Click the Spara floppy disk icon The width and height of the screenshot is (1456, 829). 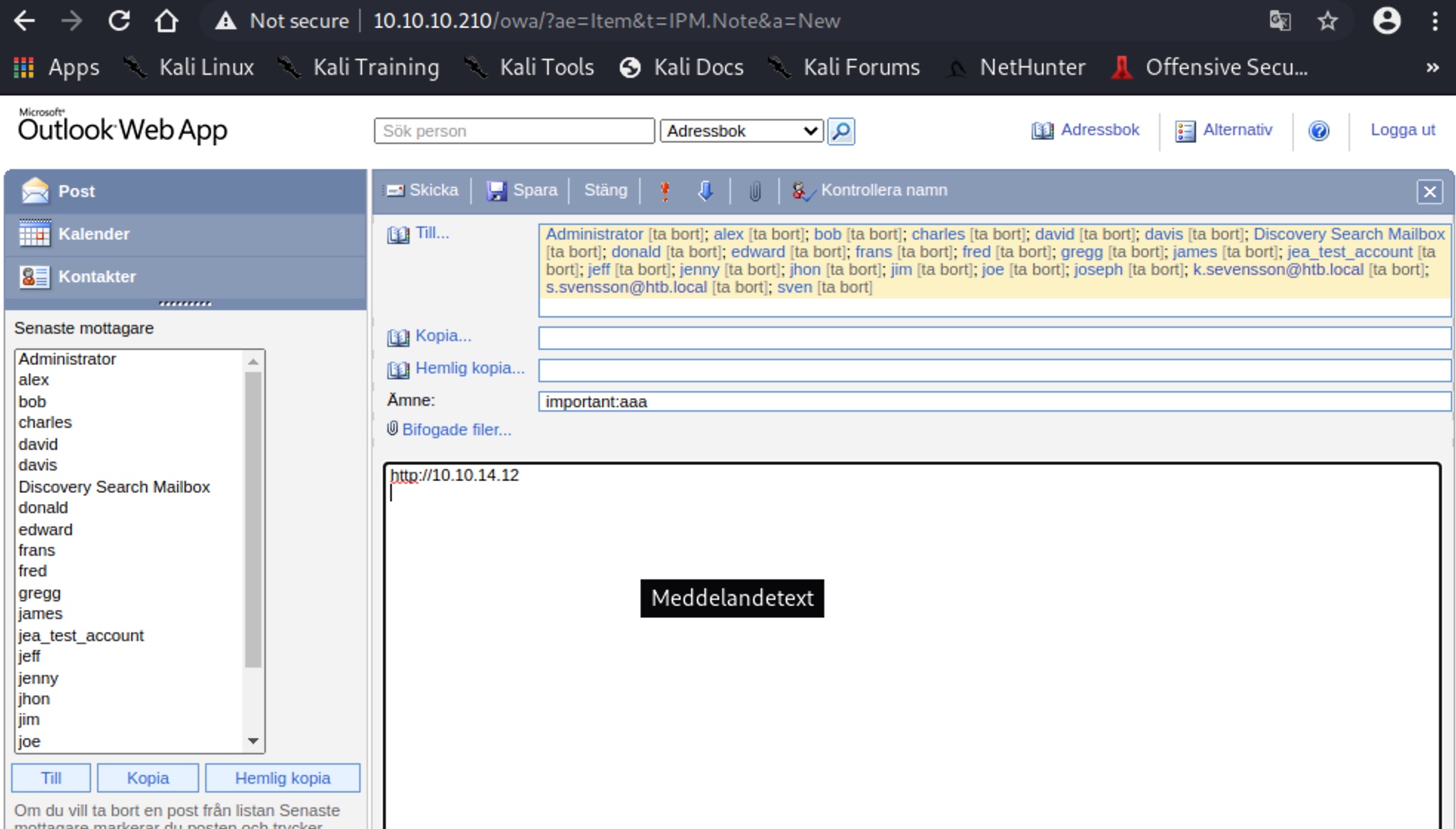tap(496, 191)
